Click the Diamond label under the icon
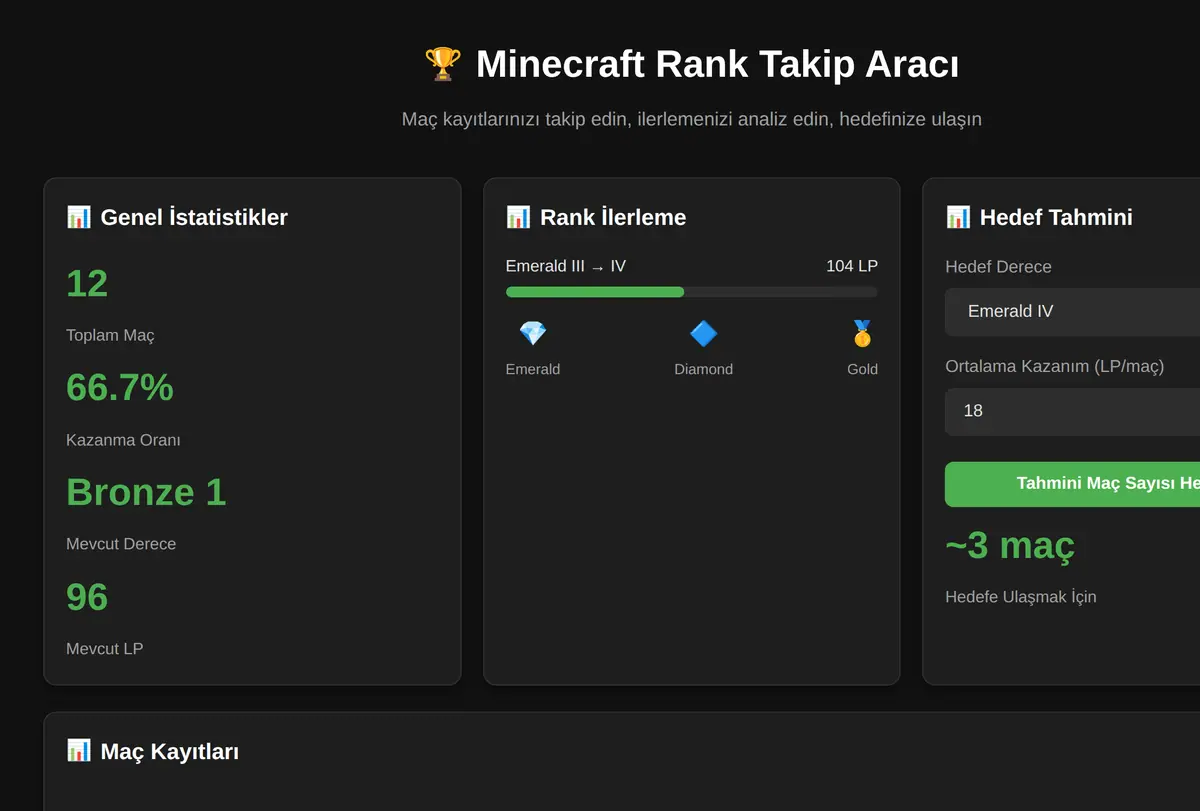 tap(704, 369)
